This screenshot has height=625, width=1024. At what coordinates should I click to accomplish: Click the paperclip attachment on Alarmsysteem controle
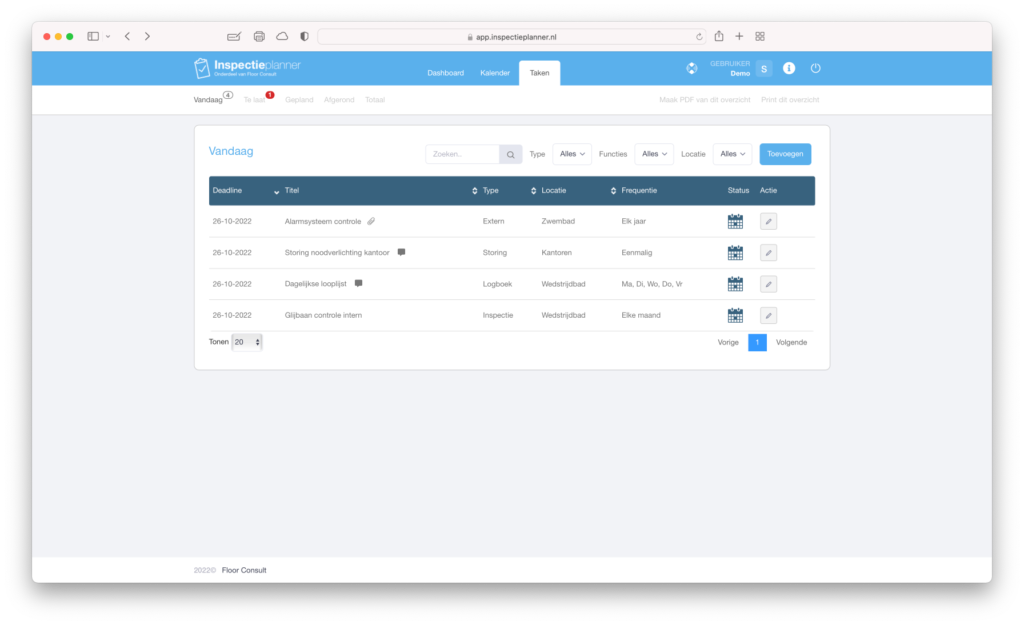370,220
